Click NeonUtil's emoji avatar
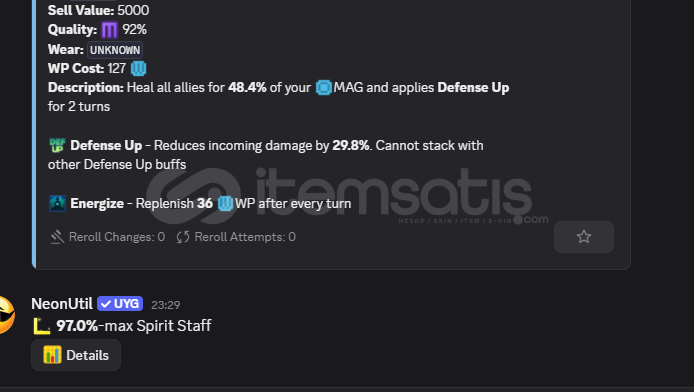694x392 pixels. pyautogui.click(x=5, y=315)
